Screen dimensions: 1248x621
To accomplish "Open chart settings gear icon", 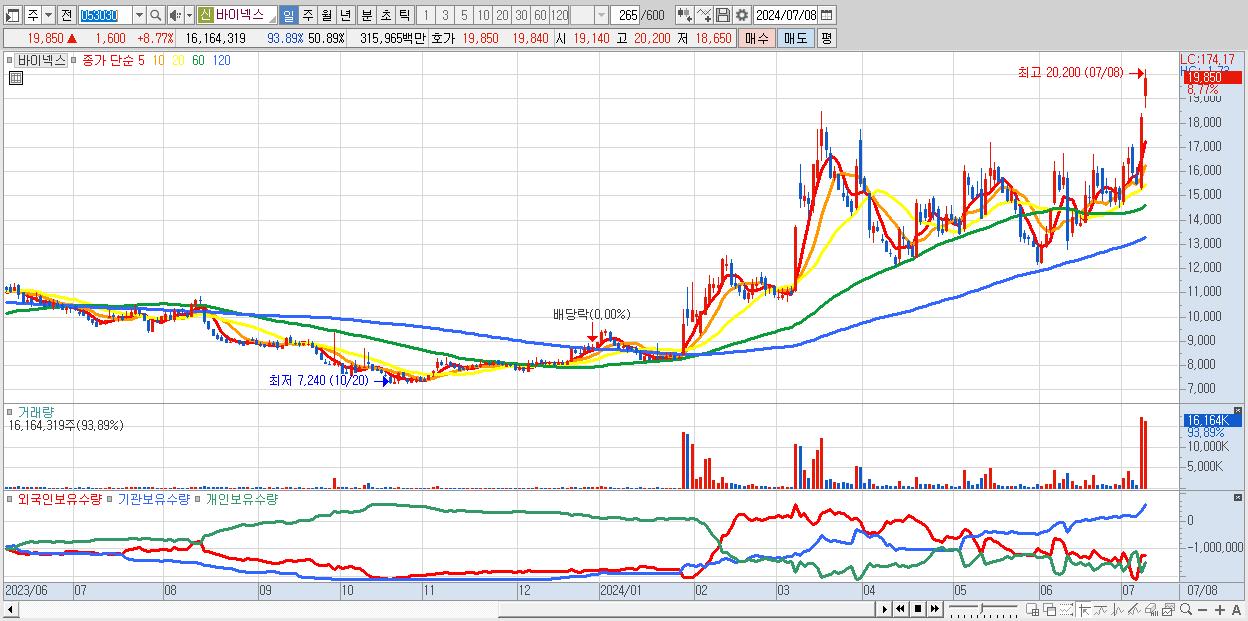I will point(742,15).
